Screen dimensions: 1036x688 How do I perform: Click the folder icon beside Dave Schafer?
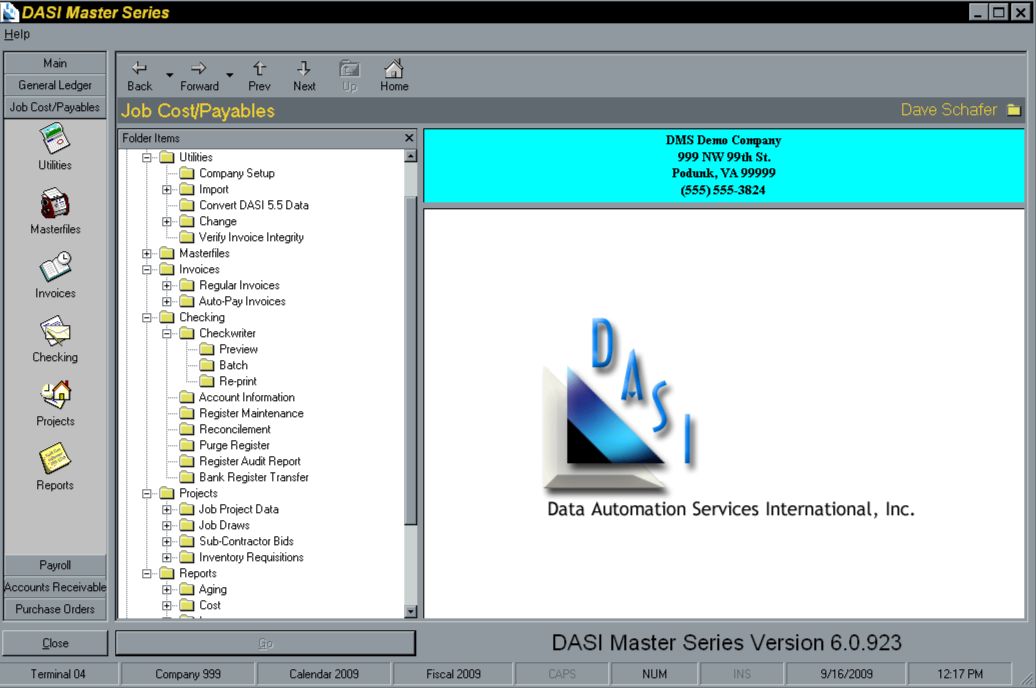pos(1014,110)
